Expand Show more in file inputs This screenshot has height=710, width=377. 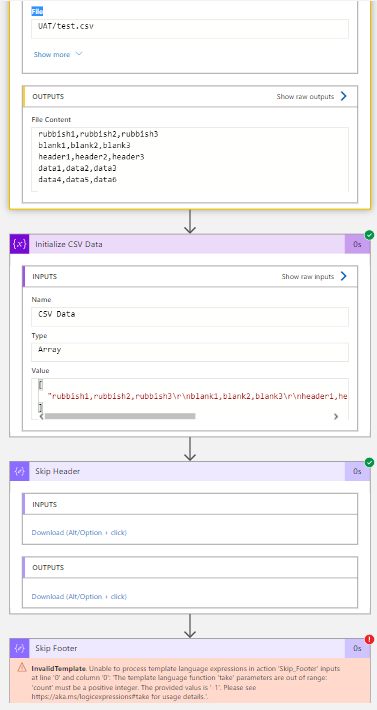pyautogui.click(x=58, y=54)
